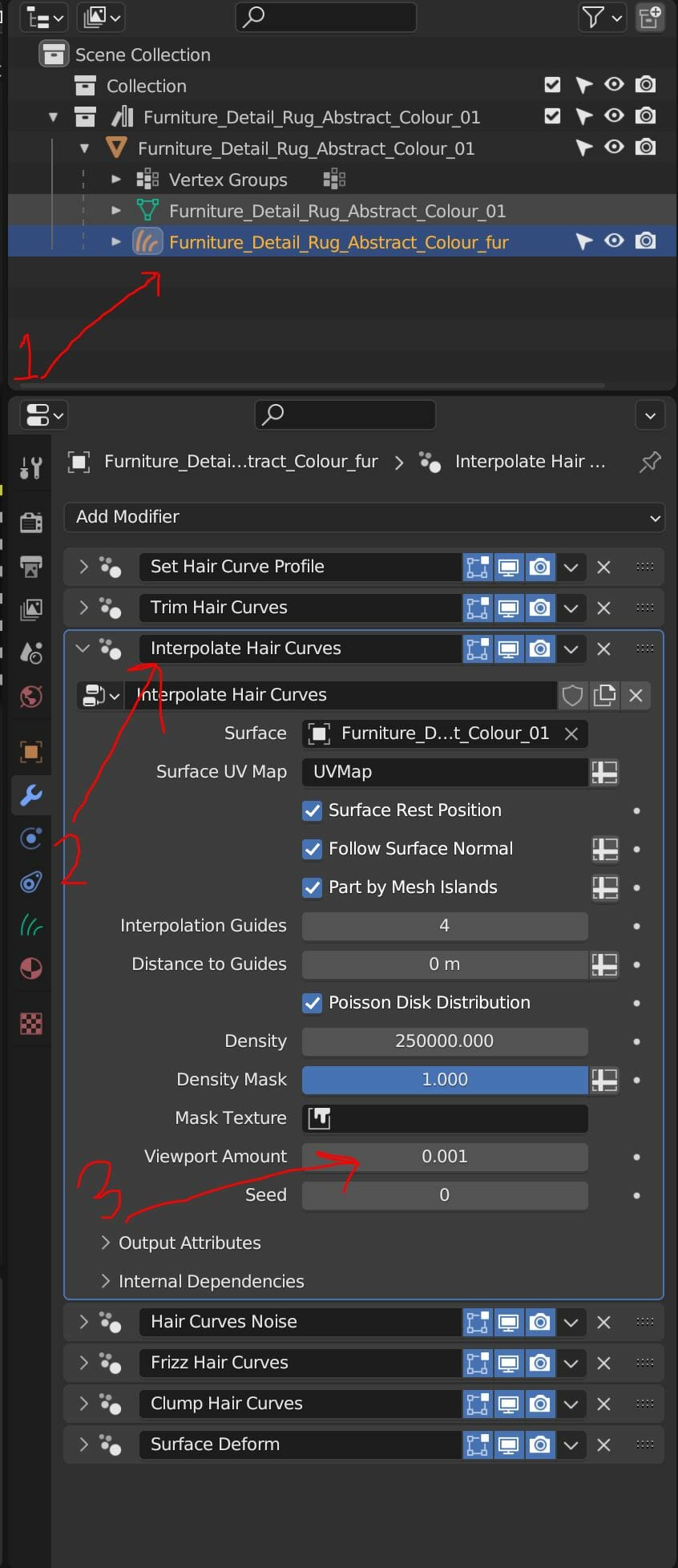This screenshot has height=1568, width=678.
Task: Expand the Output Attributes section
Action: pyautogui.click(x=105, y=1243)
